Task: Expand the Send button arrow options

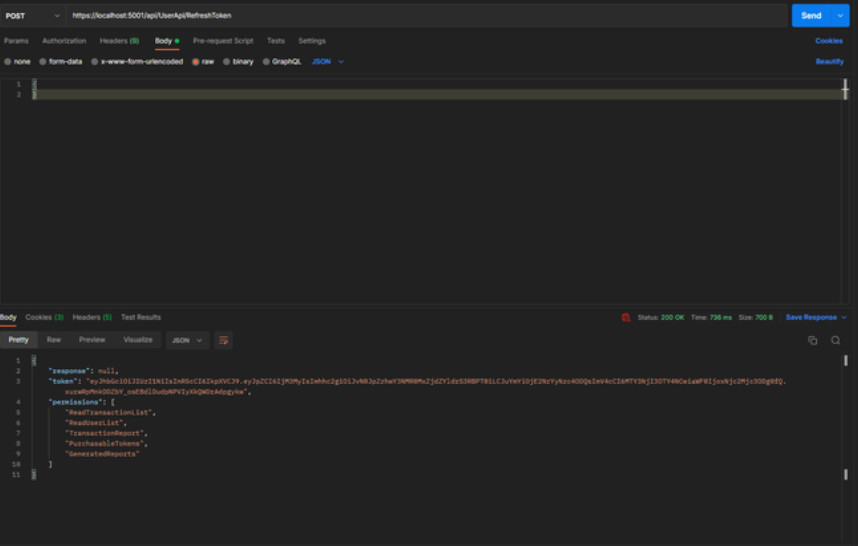Action: click(x=841, y=16)
